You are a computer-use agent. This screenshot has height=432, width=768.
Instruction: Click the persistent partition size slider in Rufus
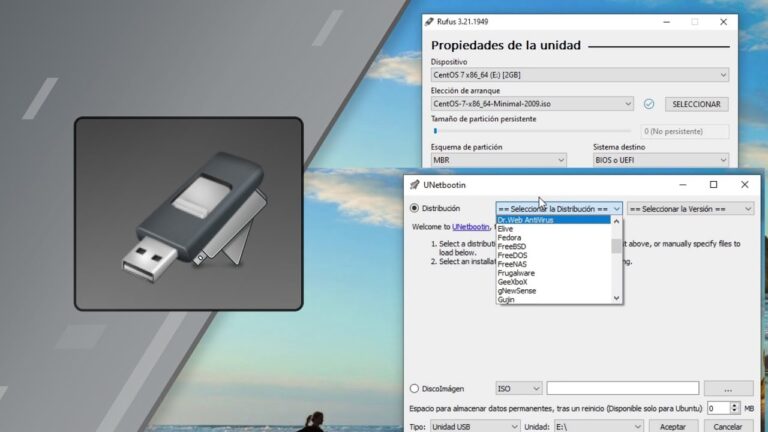[x=531, y=131]
